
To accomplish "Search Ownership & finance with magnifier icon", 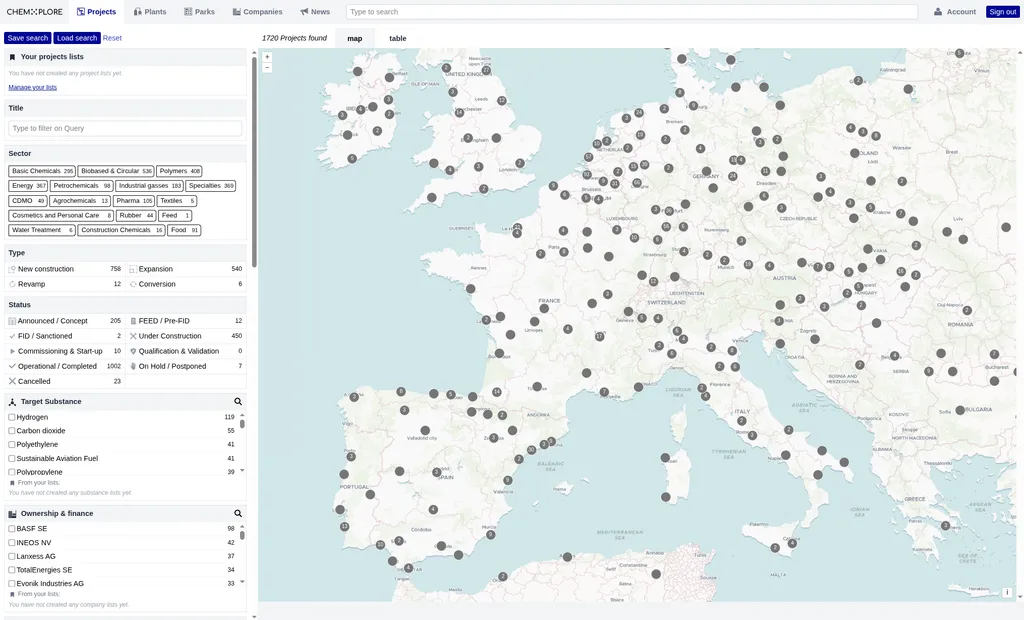I will pyautogui.click(x=238, y=514).
